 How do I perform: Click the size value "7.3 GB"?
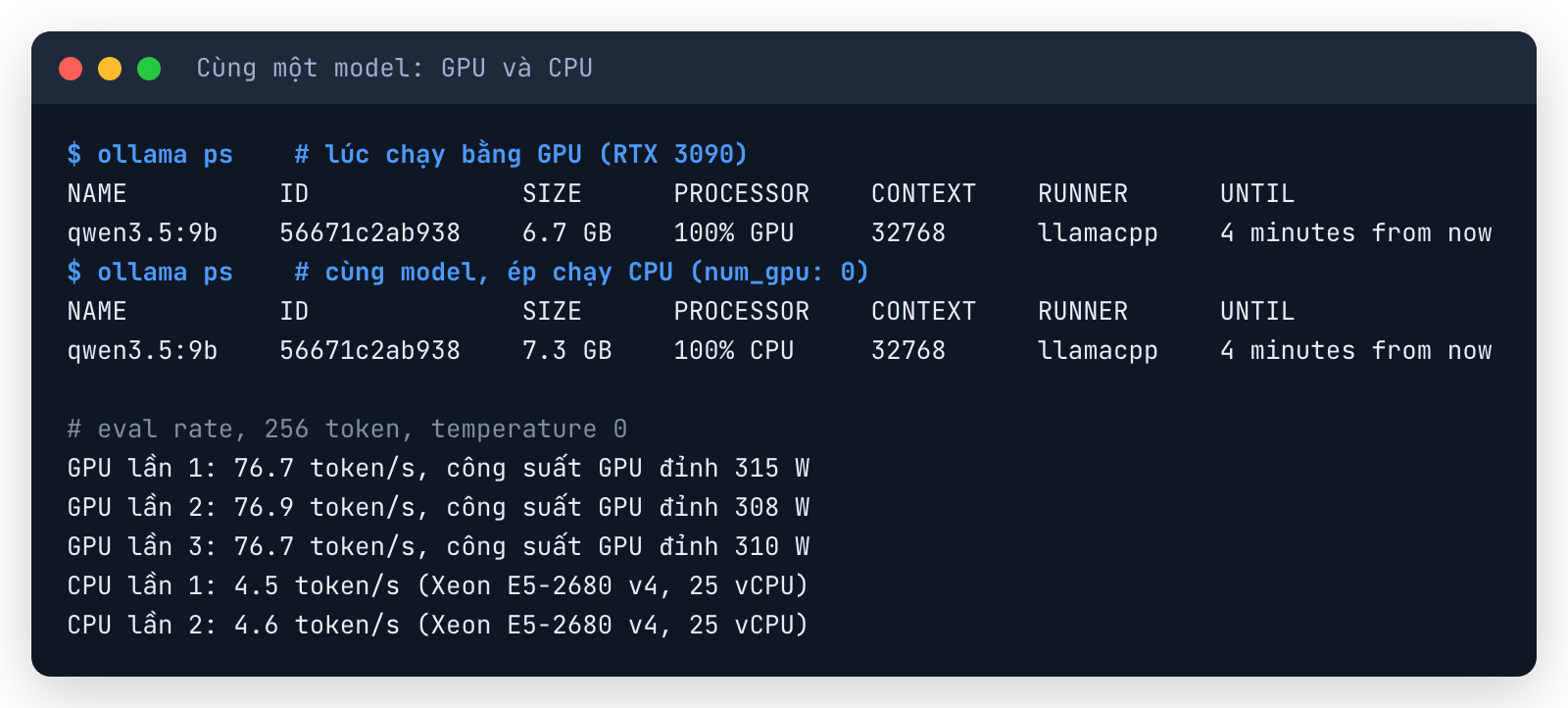tap(567, 350)
